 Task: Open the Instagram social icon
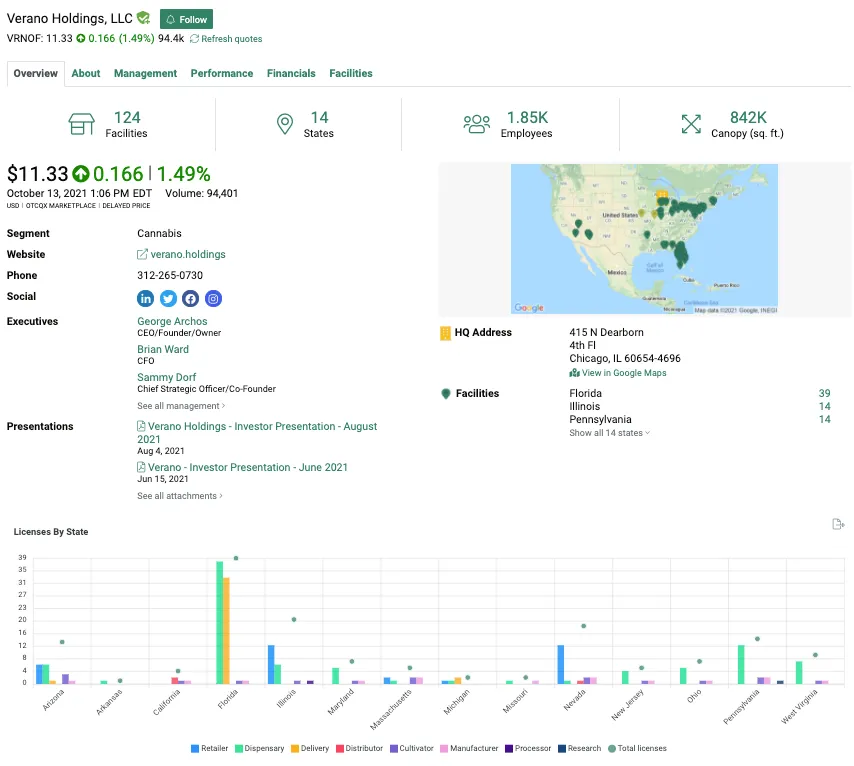pyautogui.click(x=213, y=298)
